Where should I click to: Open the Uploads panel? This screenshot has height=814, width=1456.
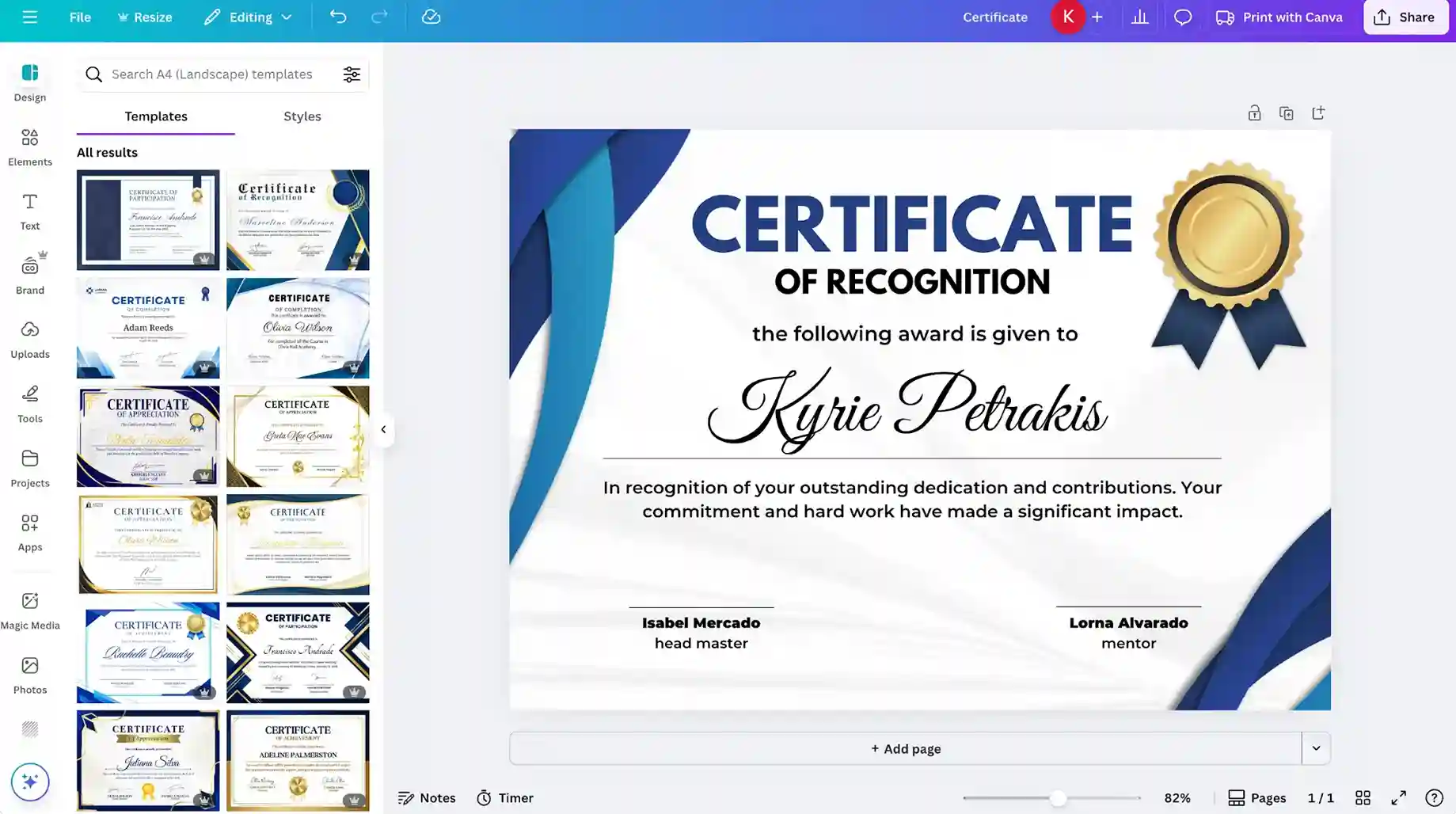click(x=29, y=339)
